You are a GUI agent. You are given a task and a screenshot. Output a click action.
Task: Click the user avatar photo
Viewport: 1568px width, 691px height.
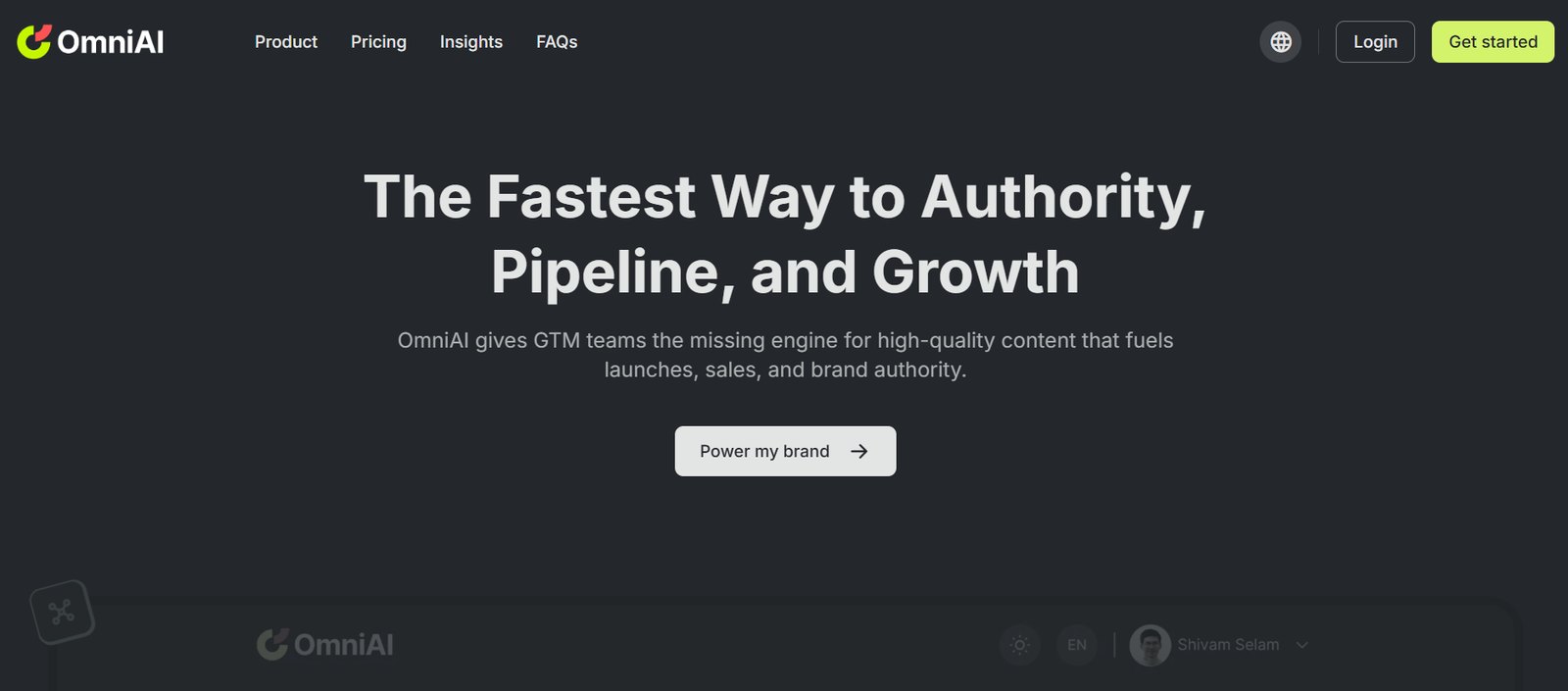(x=1150, y=645)
